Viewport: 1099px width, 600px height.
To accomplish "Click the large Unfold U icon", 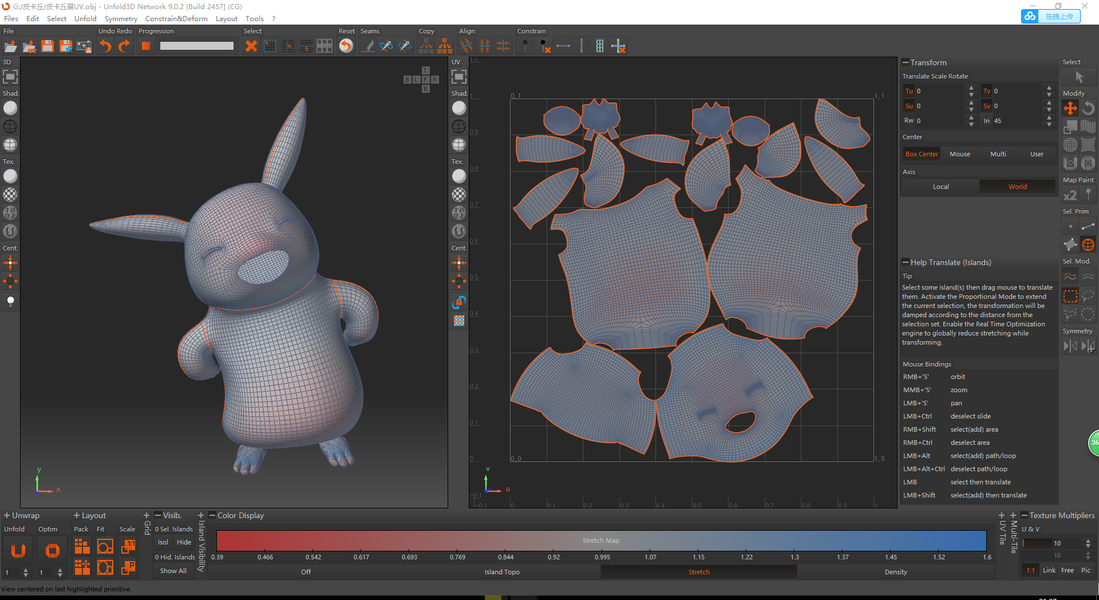I will coord(18,550).
